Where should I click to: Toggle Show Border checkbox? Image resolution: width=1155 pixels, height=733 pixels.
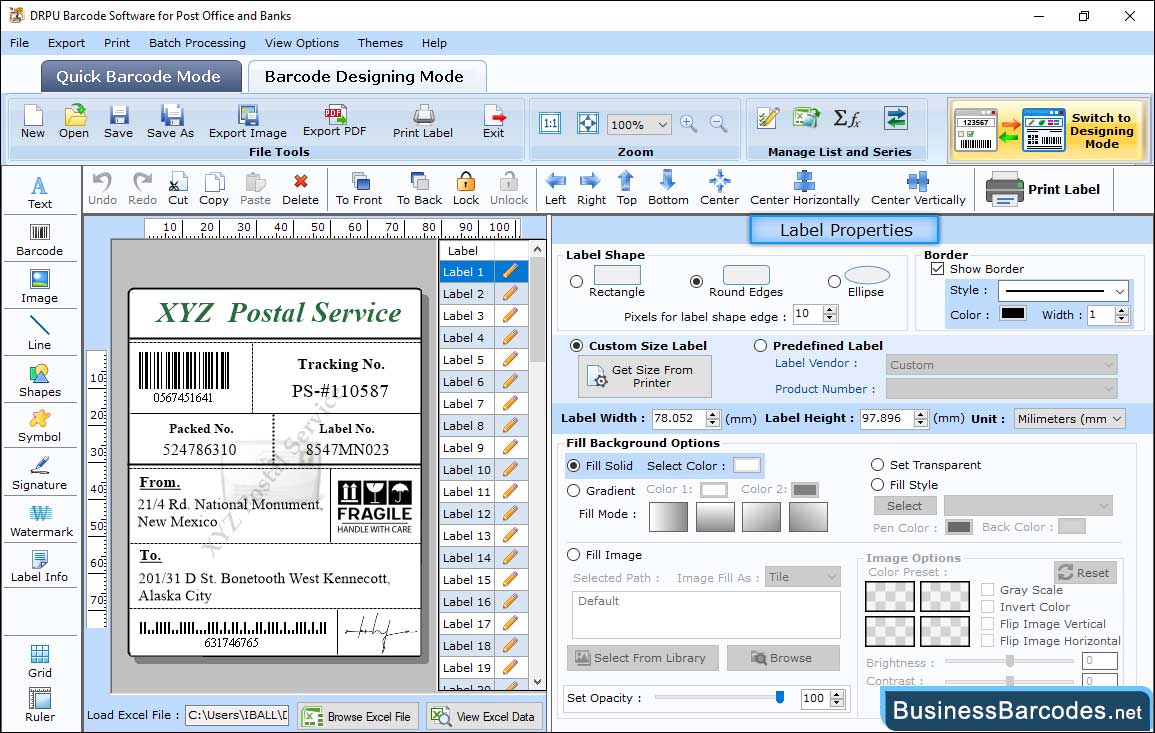[x=937, y=269]
